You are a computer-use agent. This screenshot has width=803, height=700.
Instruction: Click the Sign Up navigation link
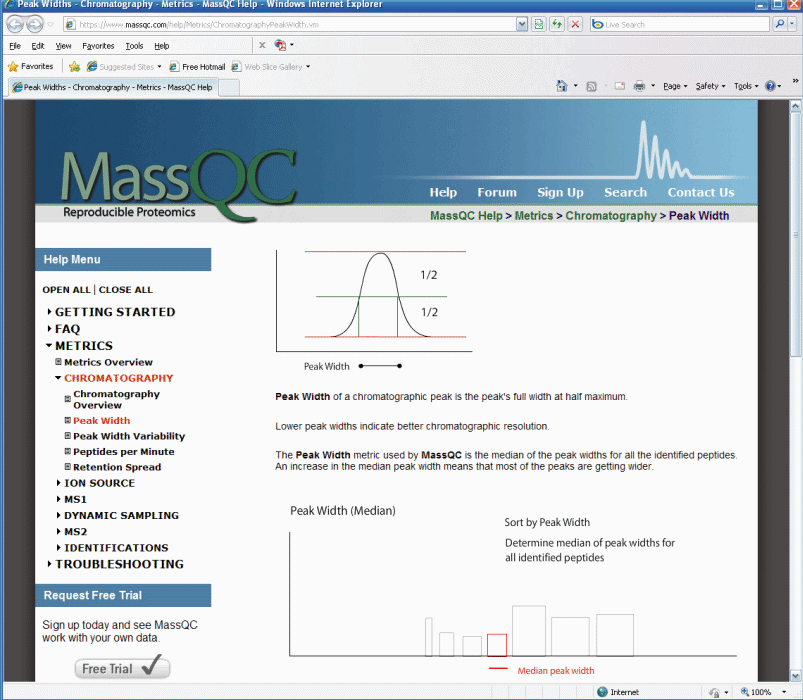pos(560,192)
